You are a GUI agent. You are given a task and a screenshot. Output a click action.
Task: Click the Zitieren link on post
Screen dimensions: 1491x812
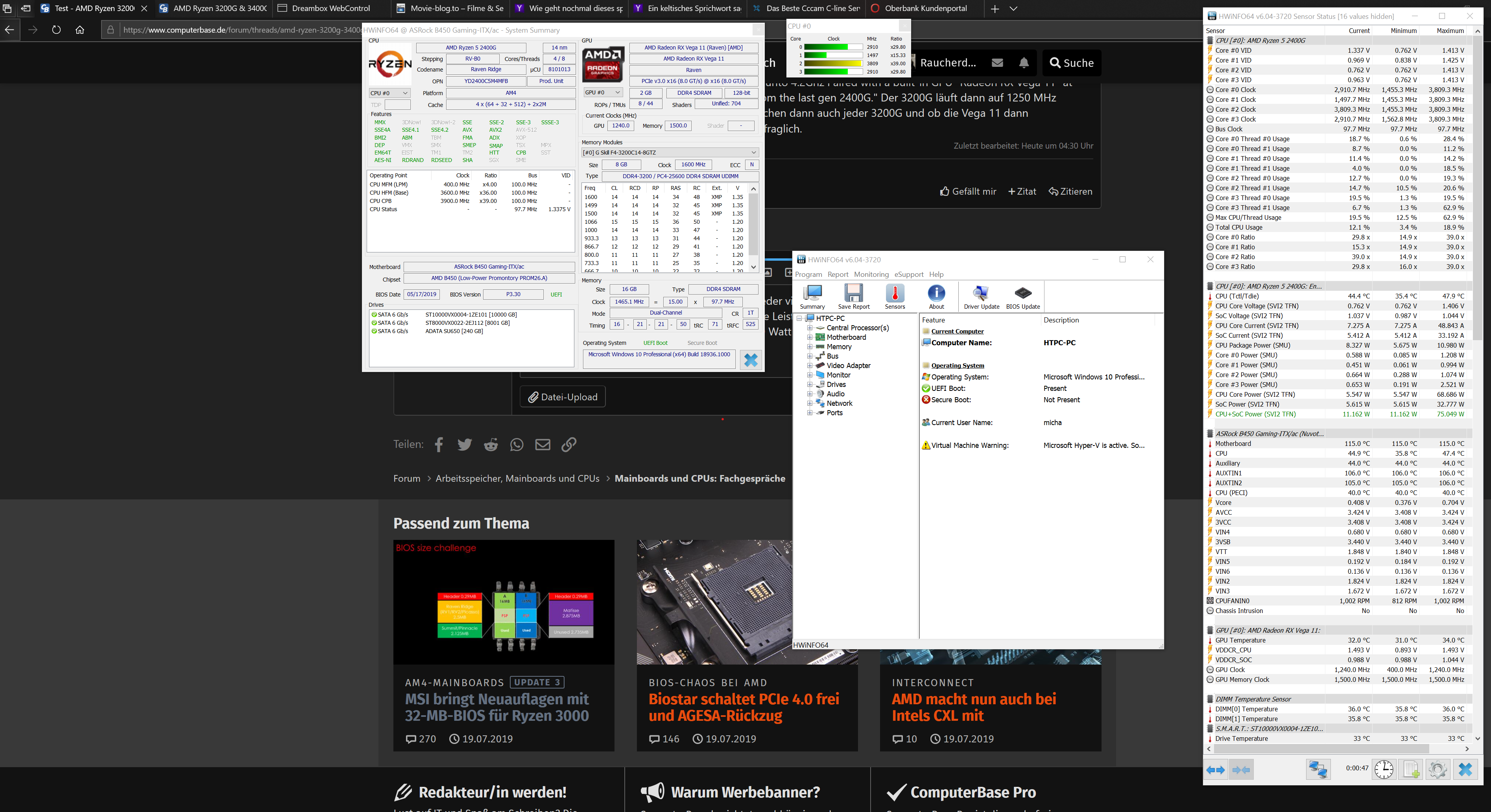1070,191
